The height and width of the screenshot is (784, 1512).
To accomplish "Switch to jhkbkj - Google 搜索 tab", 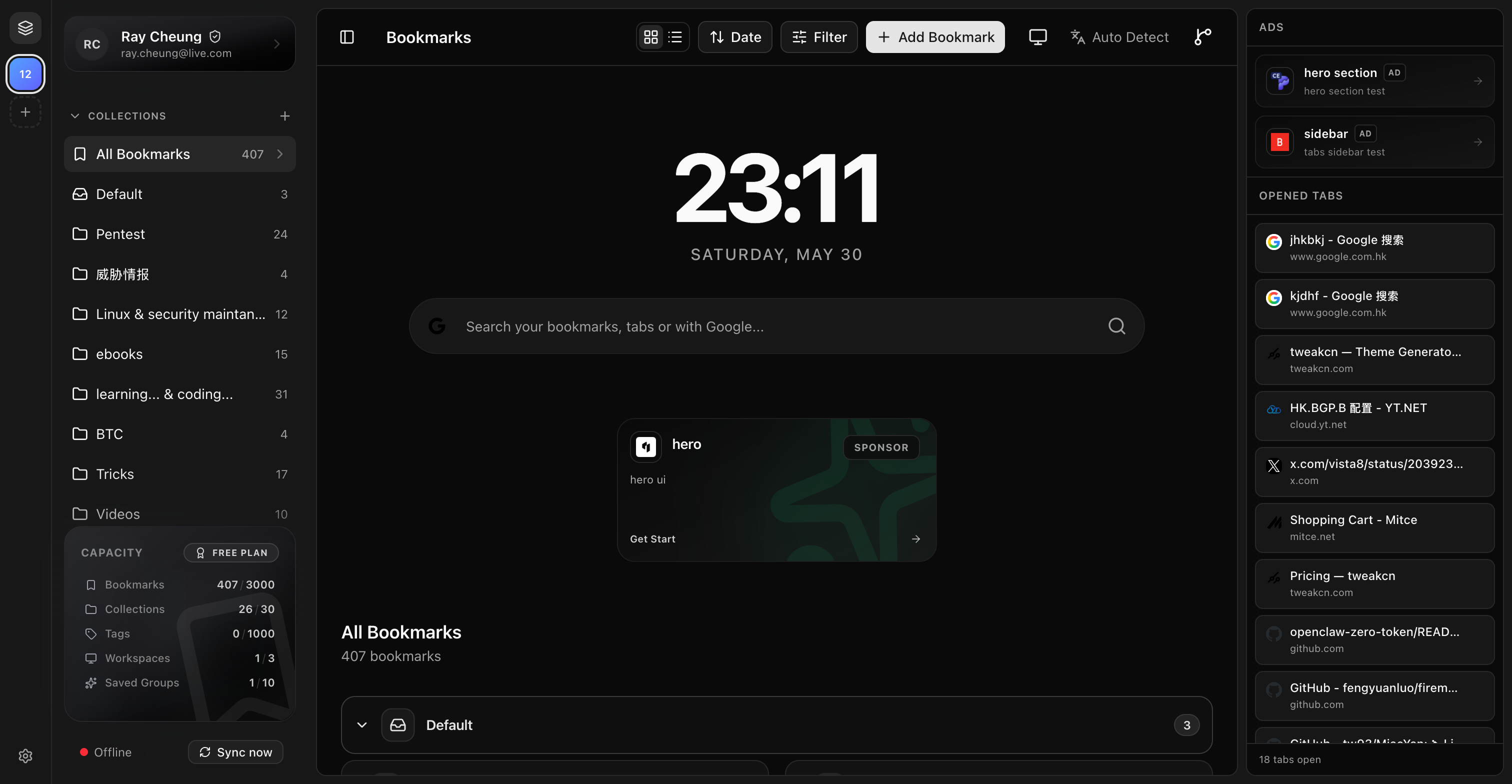I will (1374, 247).
